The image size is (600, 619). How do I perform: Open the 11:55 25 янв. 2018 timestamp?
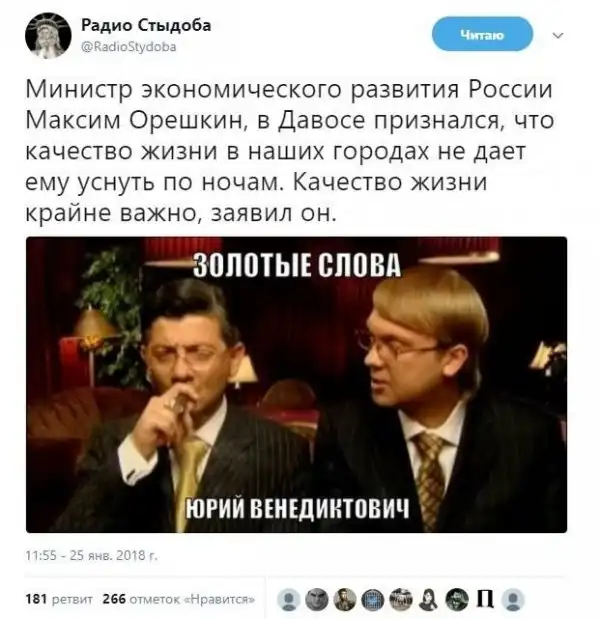(x=92, y=555)
